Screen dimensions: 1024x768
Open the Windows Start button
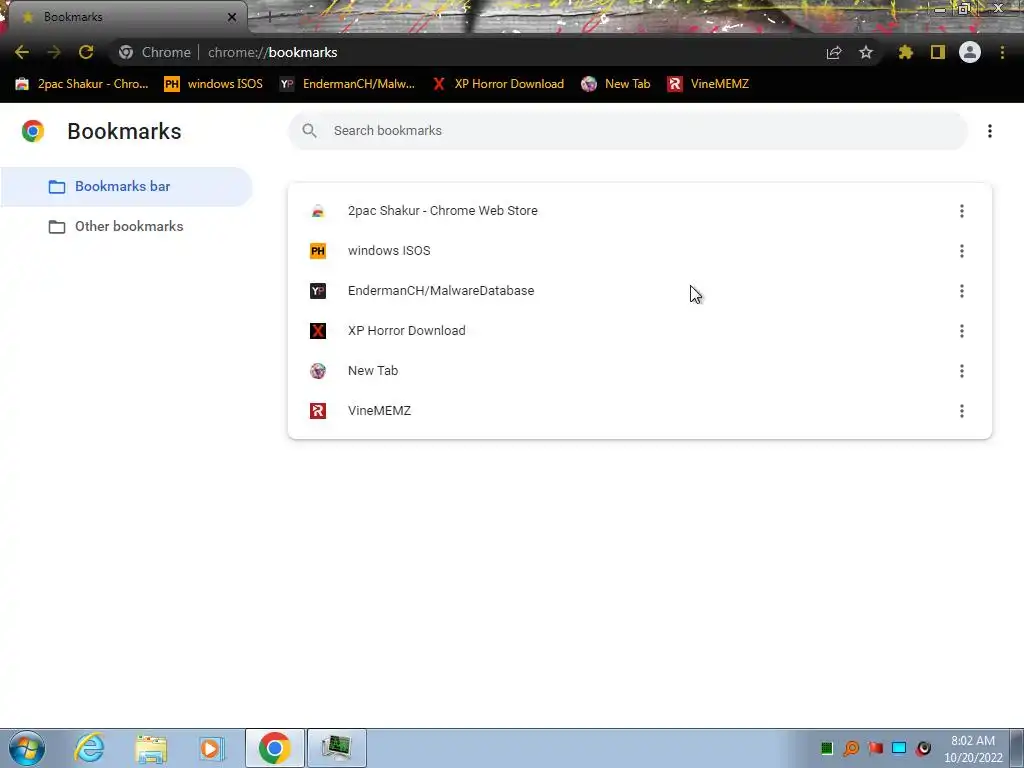pyautogui.click(x=27, y=748)
